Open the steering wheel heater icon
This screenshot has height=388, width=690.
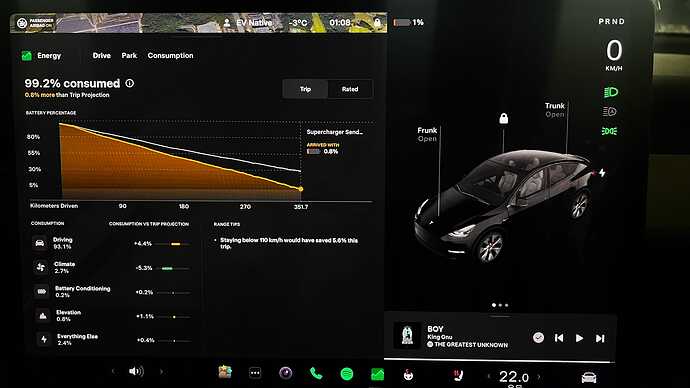pyautogui.click(x=408, y=375)
